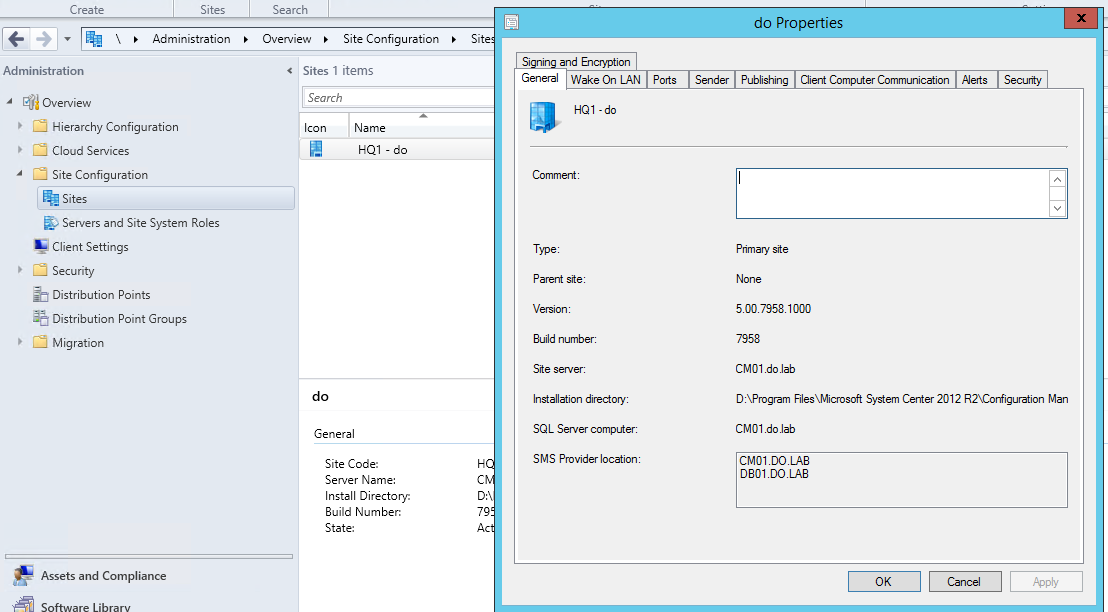This screenshot has height=612, width=1108.
Task: Collapse the Site Configuration node
Action: (20, 174)
